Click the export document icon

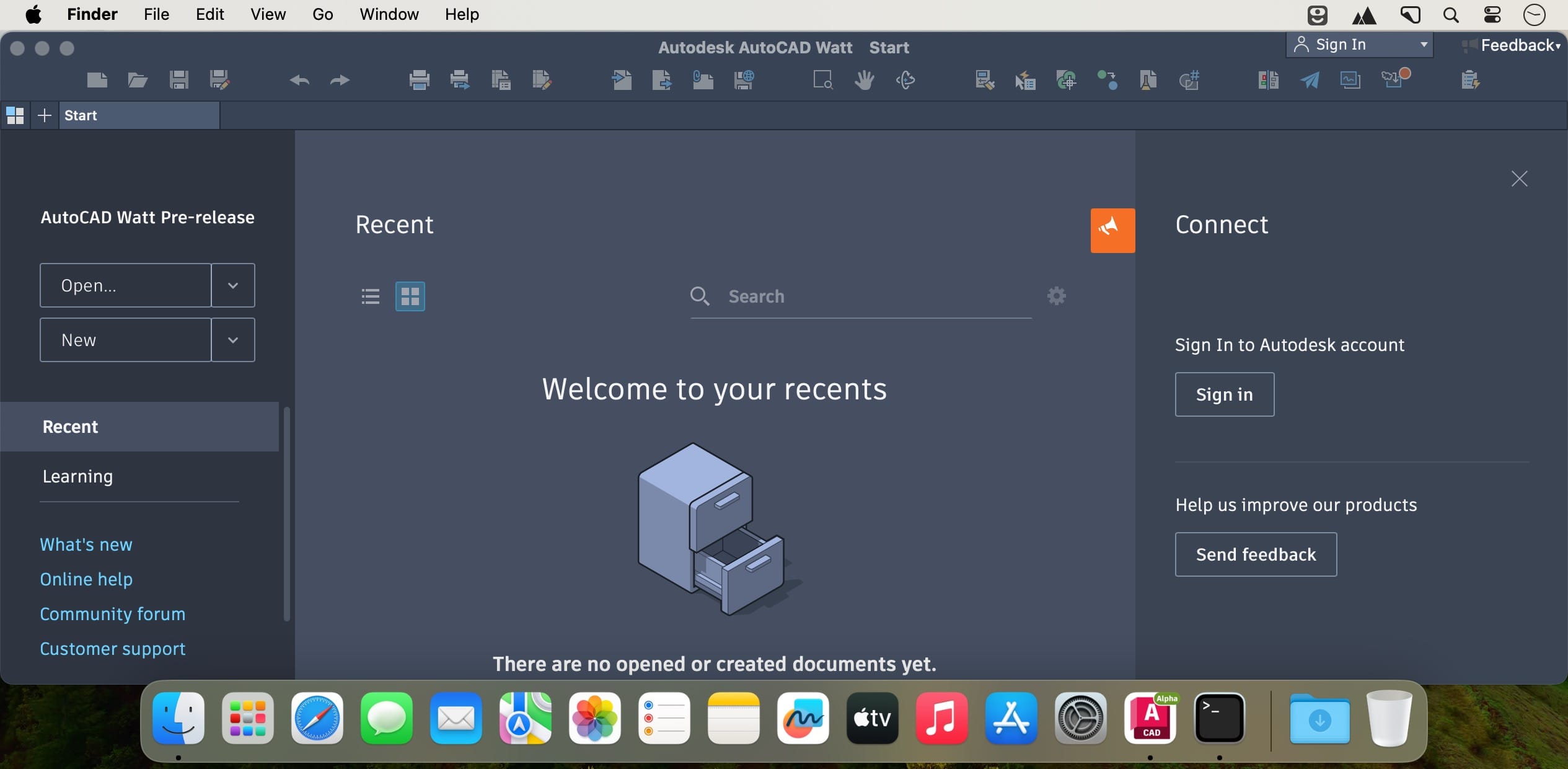(662, 80)
